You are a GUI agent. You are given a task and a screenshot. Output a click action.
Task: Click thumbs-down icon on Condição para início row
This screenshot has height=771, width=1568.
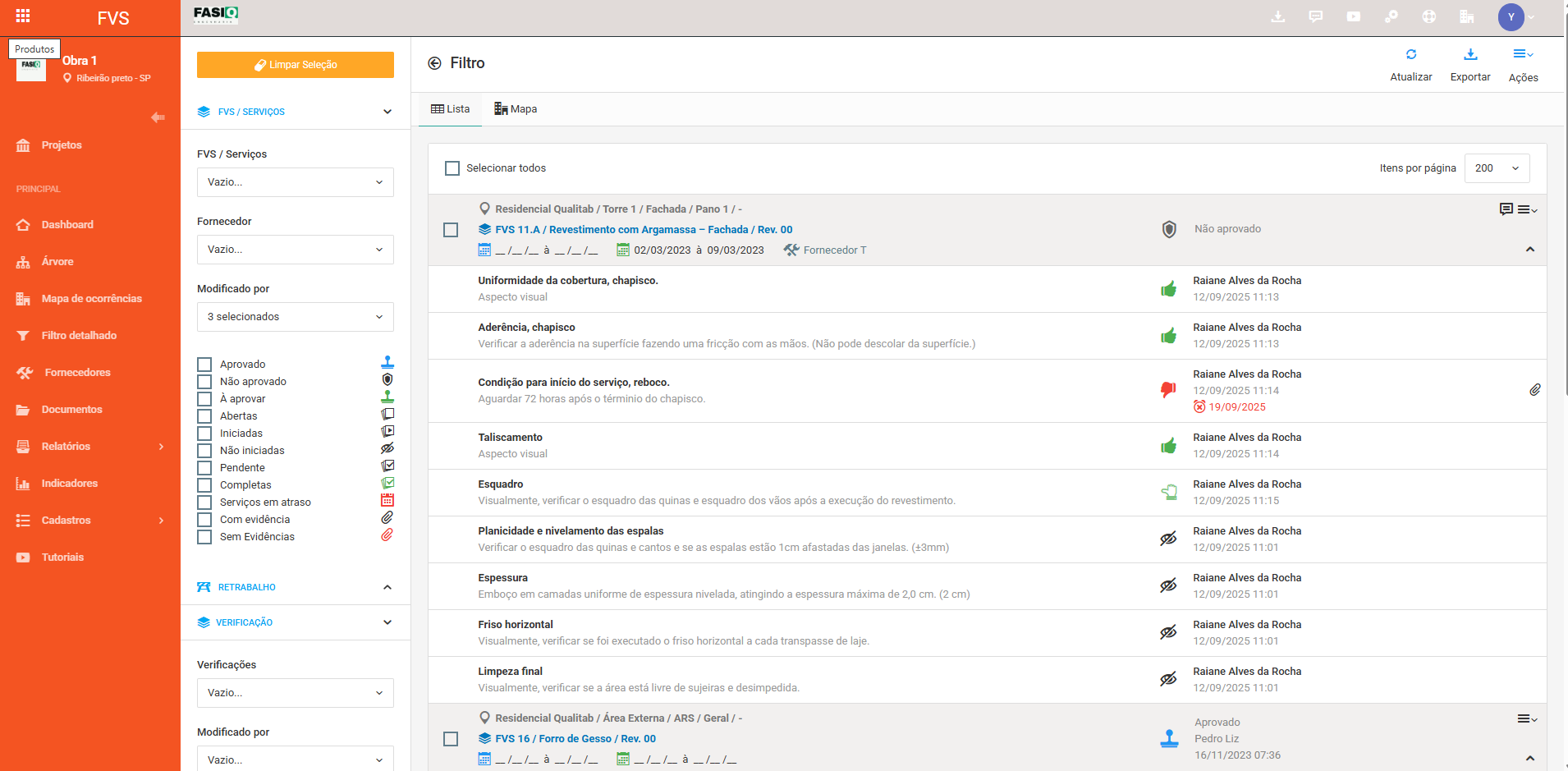(x=1168, y=390)
